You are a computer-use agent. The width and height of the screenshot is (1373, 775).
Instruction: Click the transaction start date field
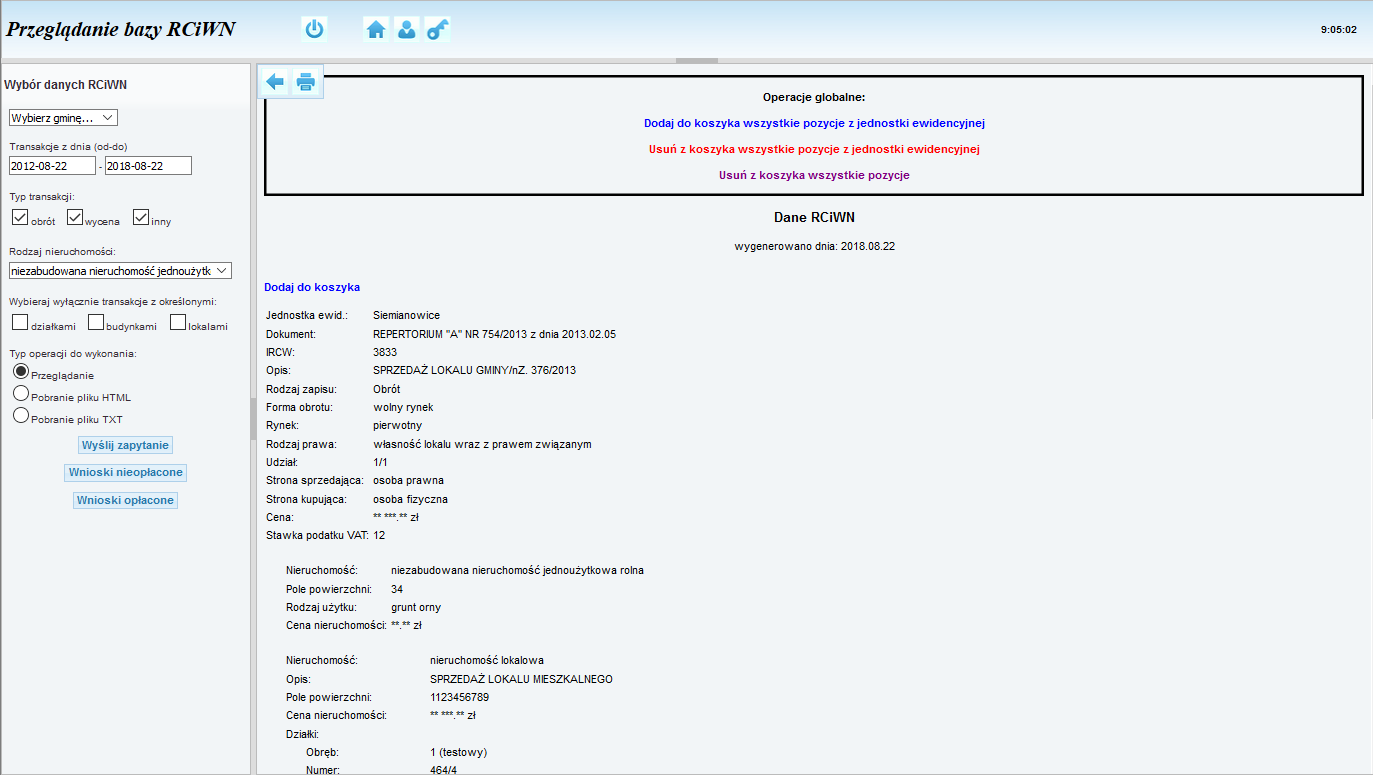pos(52,166)
